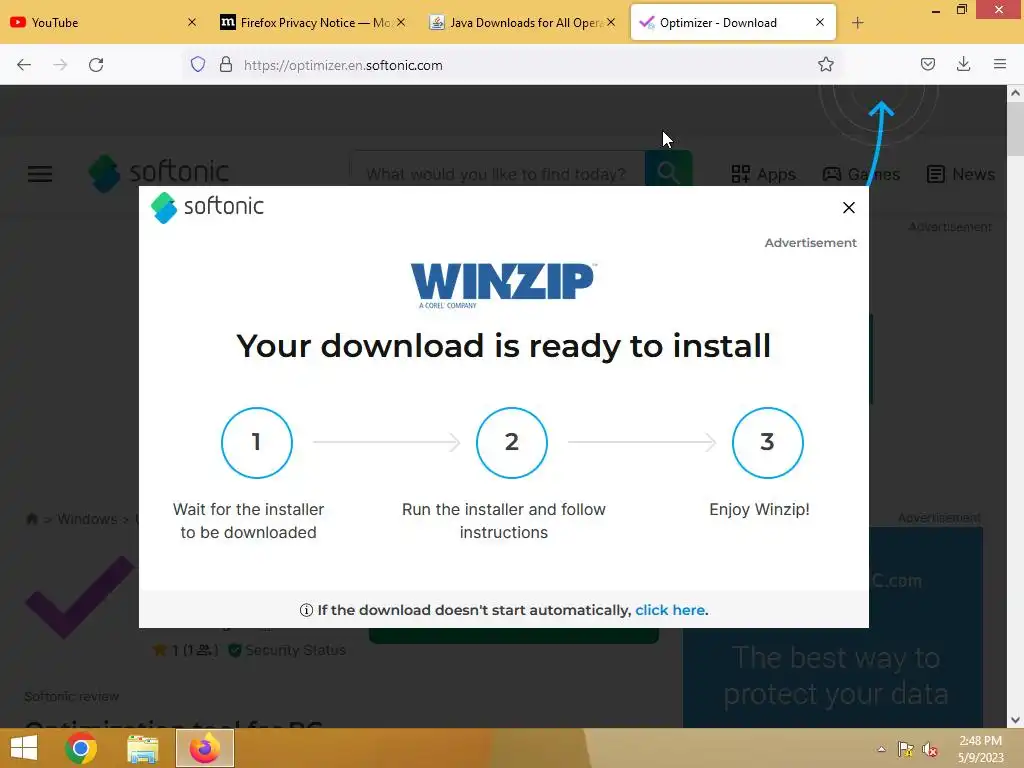
Task: Restore down the Firefox window
Action: [961, 10]
